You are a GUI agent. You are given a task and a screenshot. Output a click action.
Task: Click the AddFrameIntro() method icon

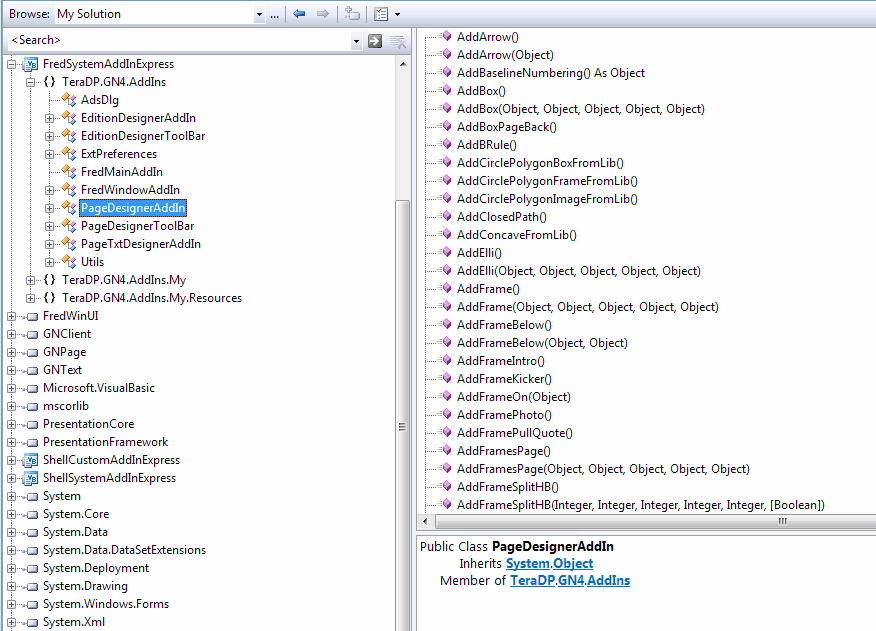coord(445,361)
